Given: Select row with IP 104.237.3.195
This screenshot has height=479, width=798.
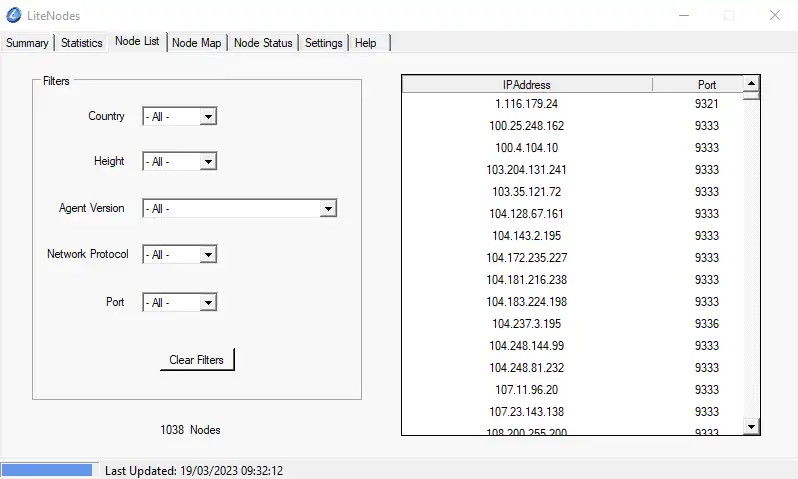Looking at the screenshot, I should click(573, 324).
